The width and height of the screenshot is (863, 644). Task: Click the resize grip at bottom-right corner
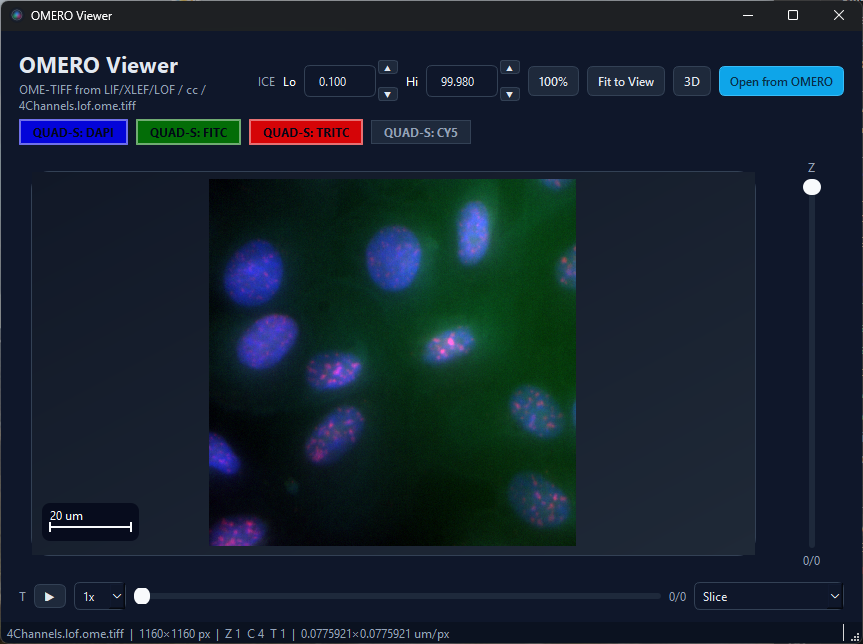pyautogui.click(x=856, y=637)
